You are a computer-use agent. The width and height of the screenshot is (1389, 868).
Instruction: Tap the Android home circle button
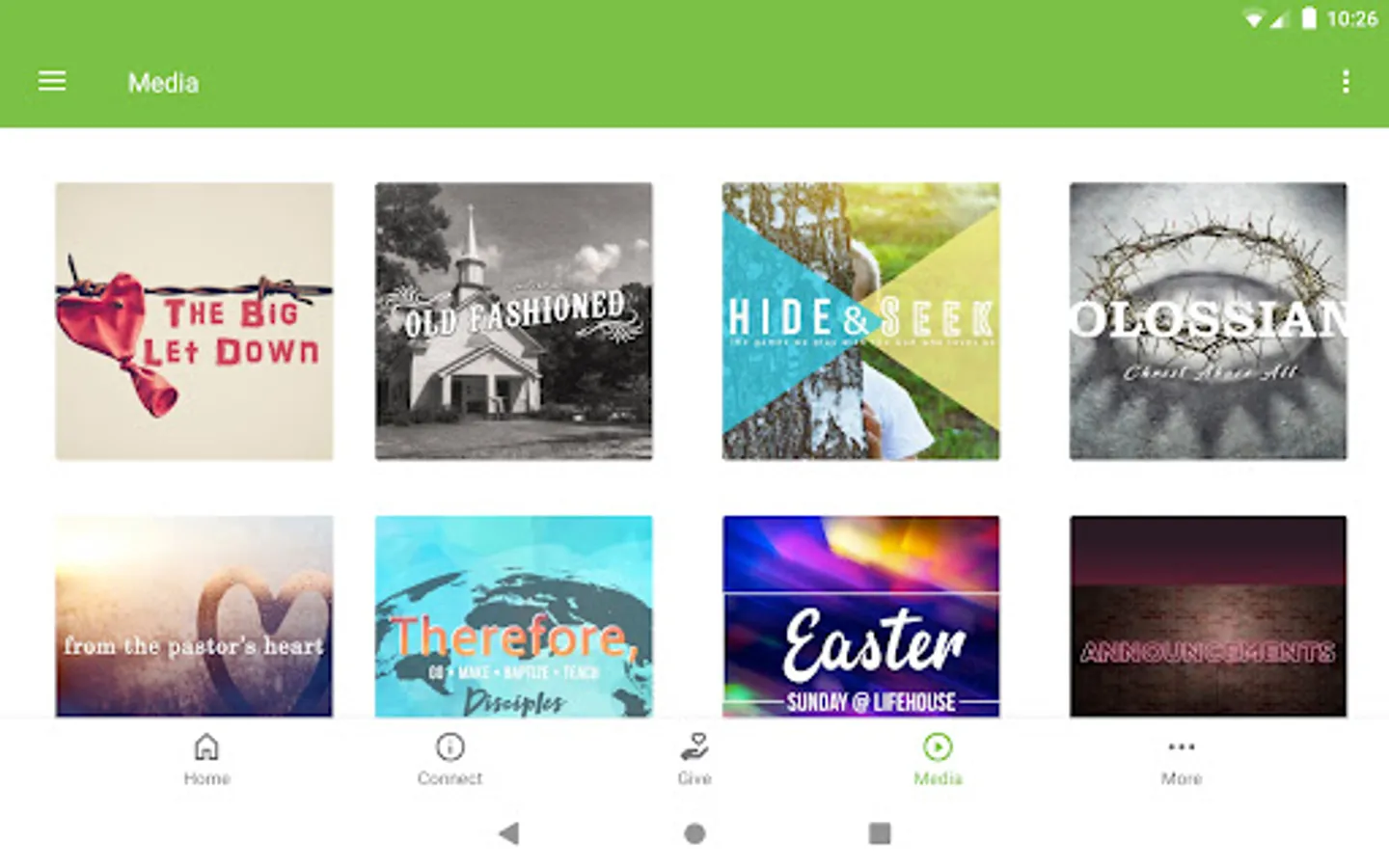tap(694, 833)
